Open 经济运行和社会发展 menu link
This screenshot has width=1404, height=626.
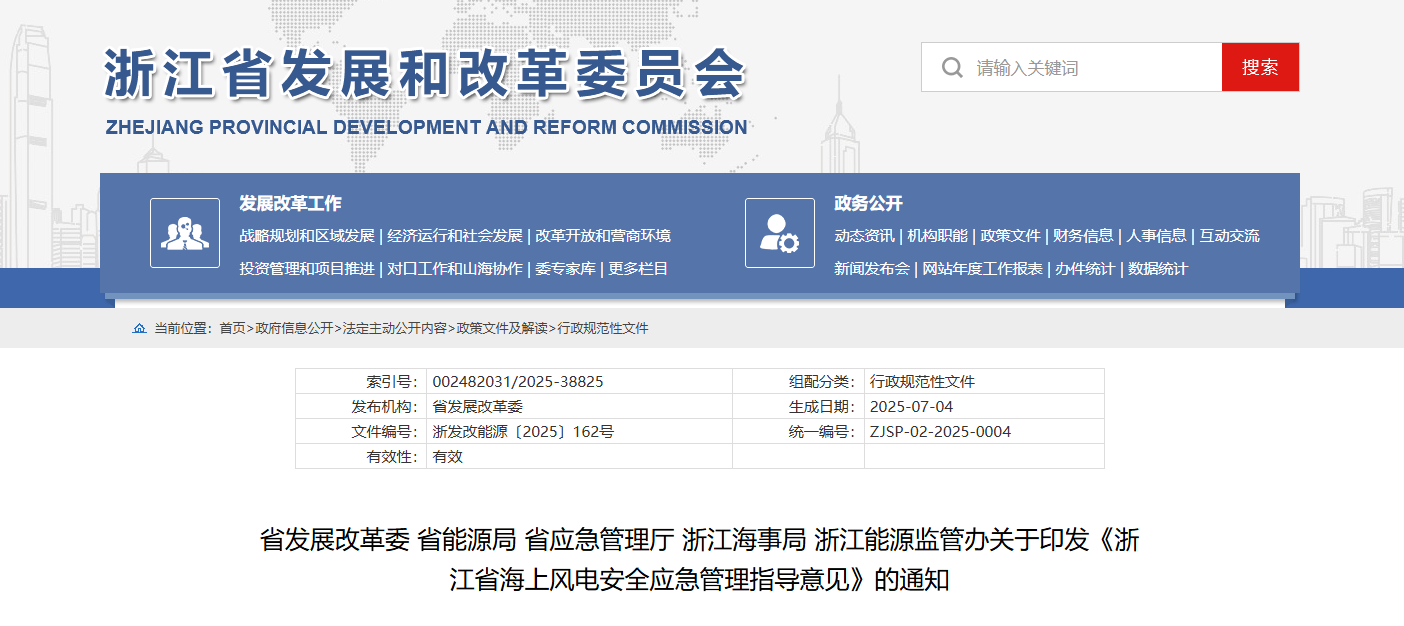pos(455,236)
